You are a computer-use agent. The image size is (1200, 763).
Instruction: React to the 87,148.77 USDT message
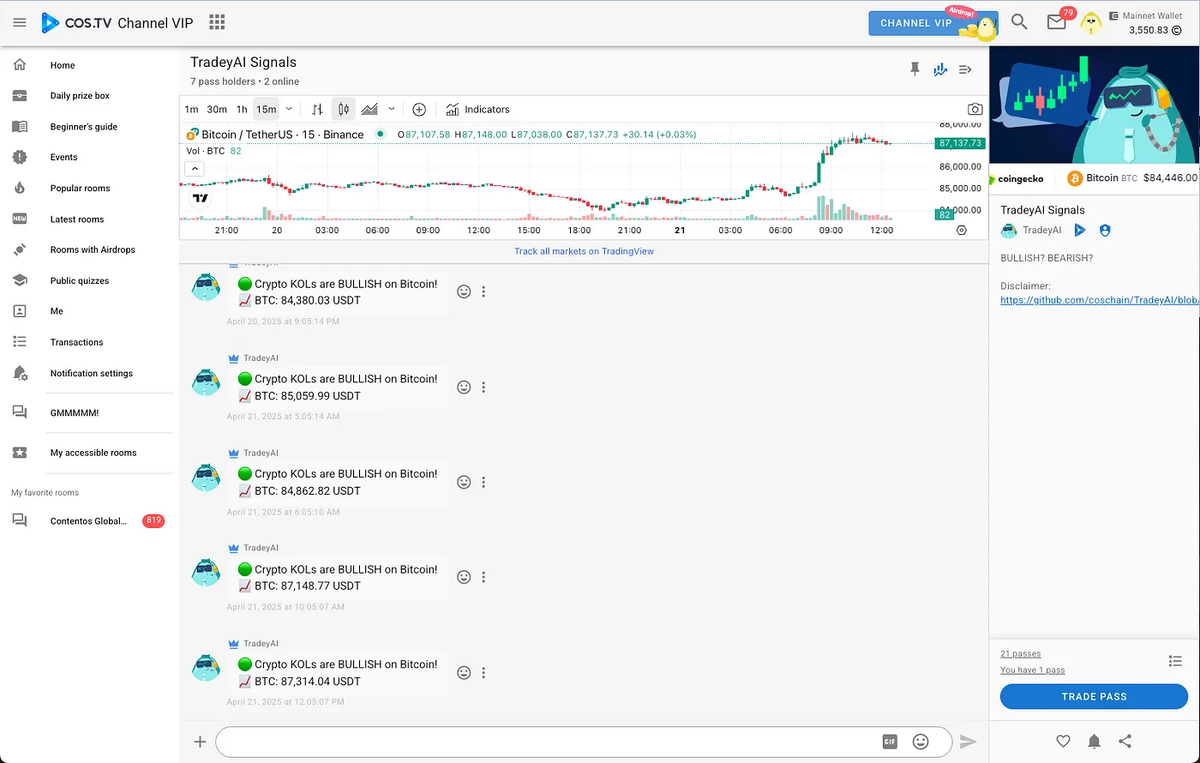[464, 577]
